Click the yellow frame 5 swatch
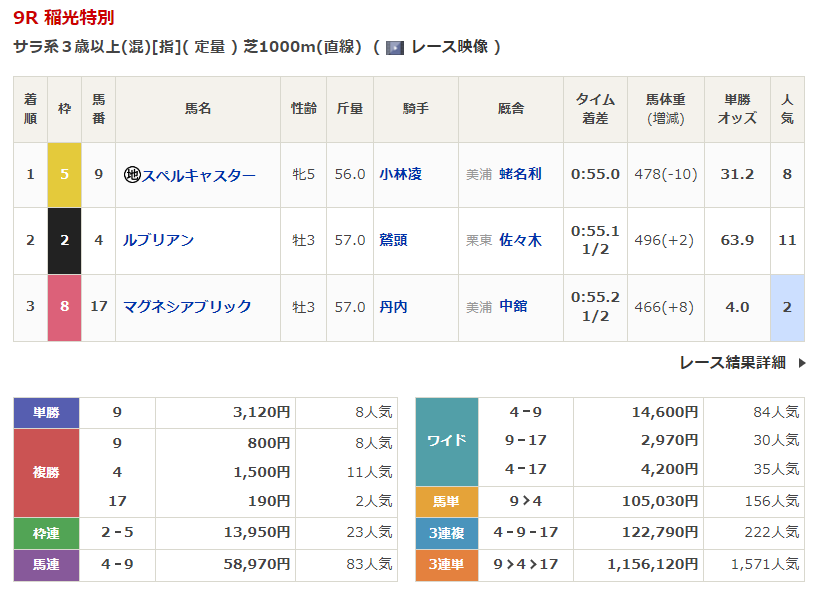The height and width of the screenshot is (592, 821). pos(64,174)
